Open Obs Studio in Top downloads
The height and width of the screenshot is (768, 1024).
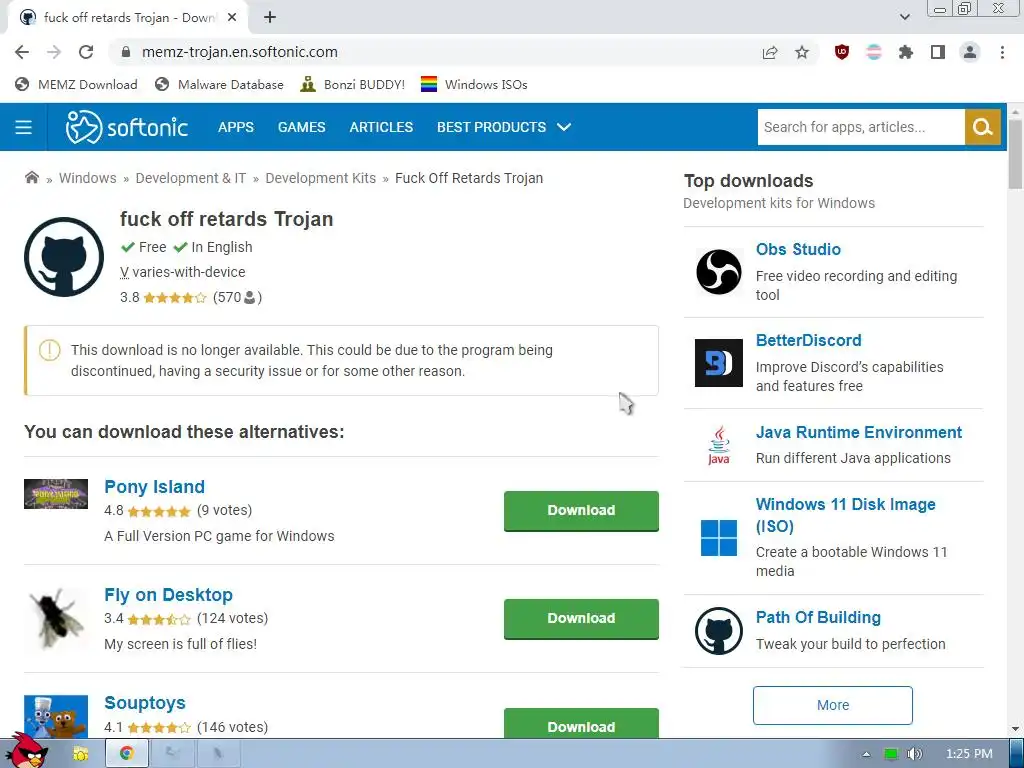click(x=798, y=249)
